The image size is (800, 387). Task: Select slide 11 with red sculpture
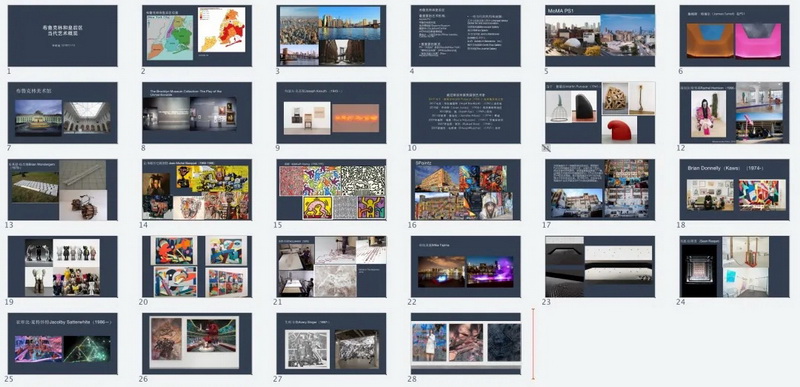pyautogui.click(x=600, y=113)
